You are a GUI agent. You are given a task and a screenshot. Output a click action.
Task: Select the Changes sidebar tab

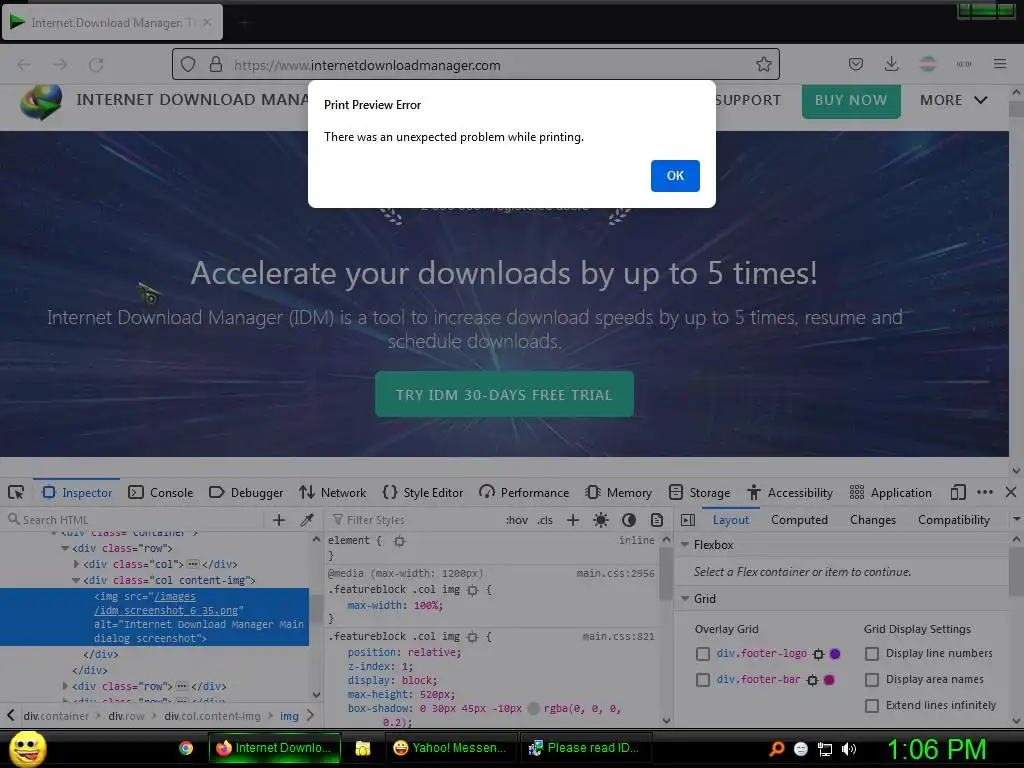pos(872,520)
